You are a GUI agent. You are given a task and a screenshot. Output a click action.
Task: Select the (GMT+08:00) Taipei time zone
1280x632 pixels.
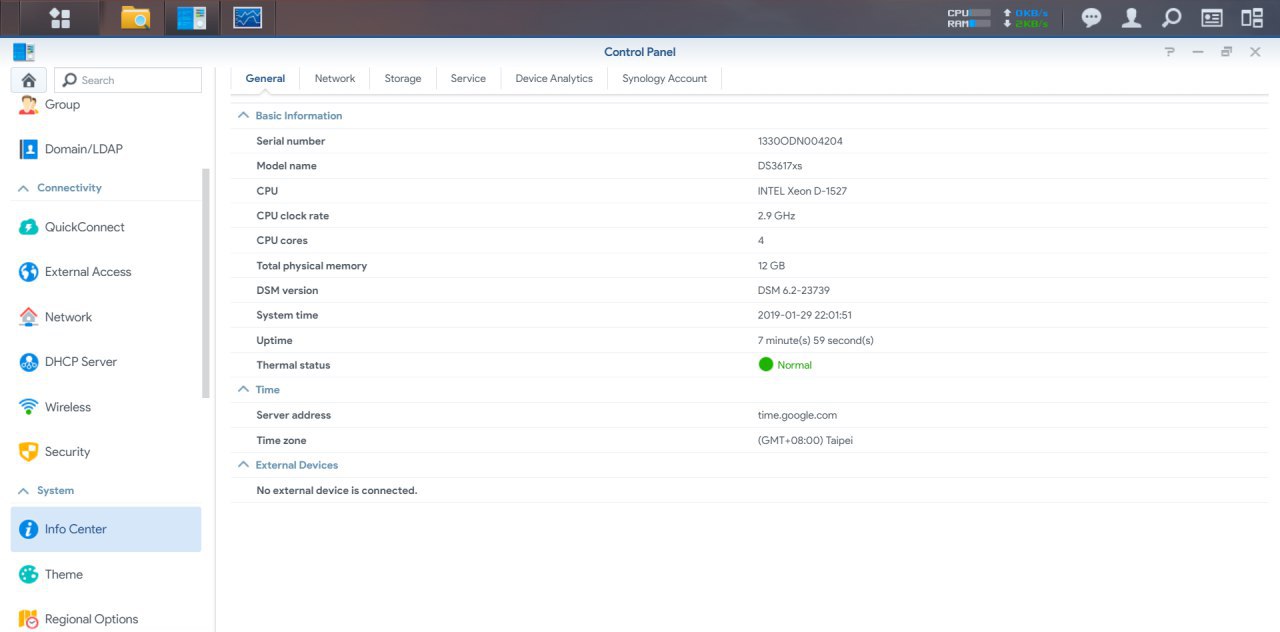805,440
